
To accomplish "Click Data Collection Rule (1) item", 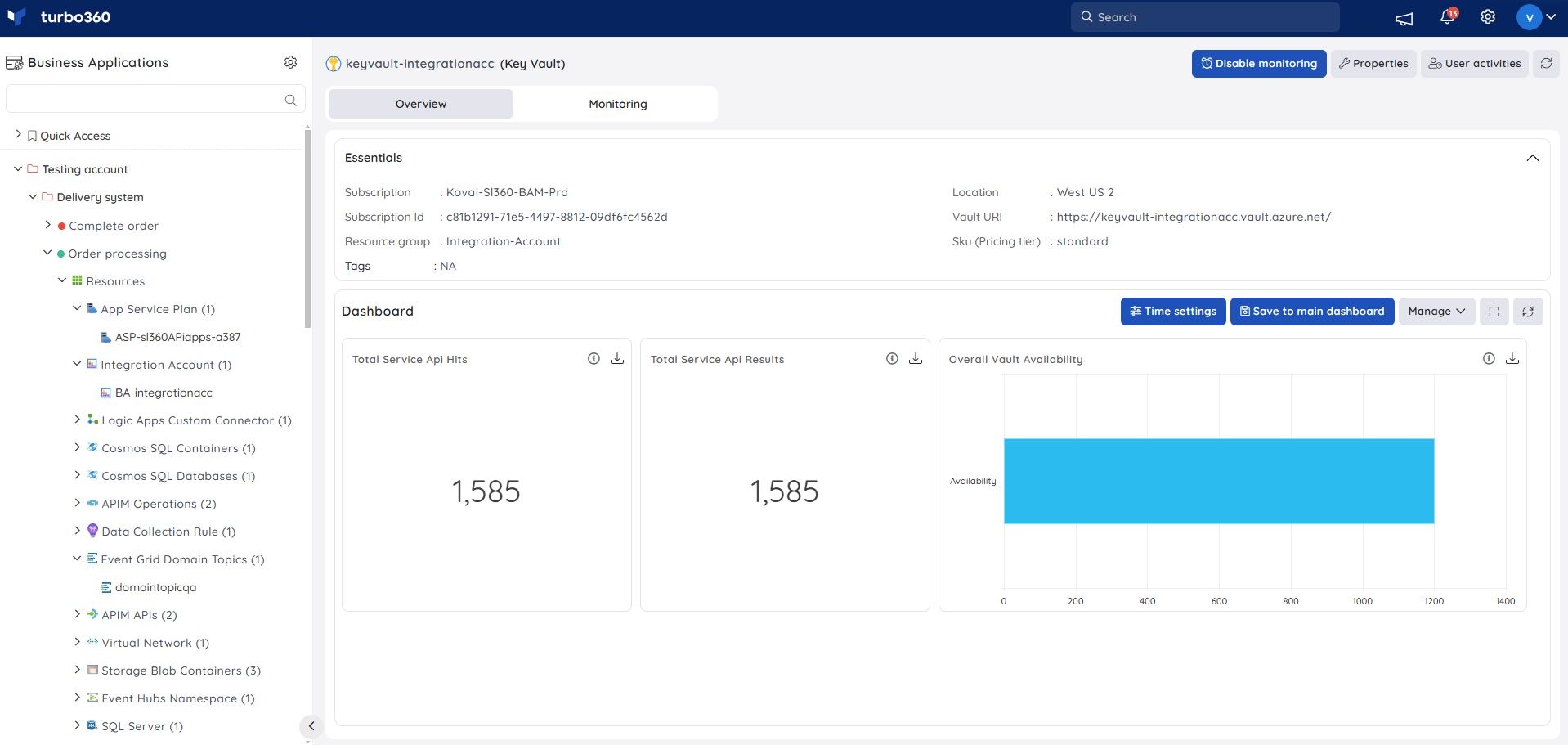I will click(168, 532).
